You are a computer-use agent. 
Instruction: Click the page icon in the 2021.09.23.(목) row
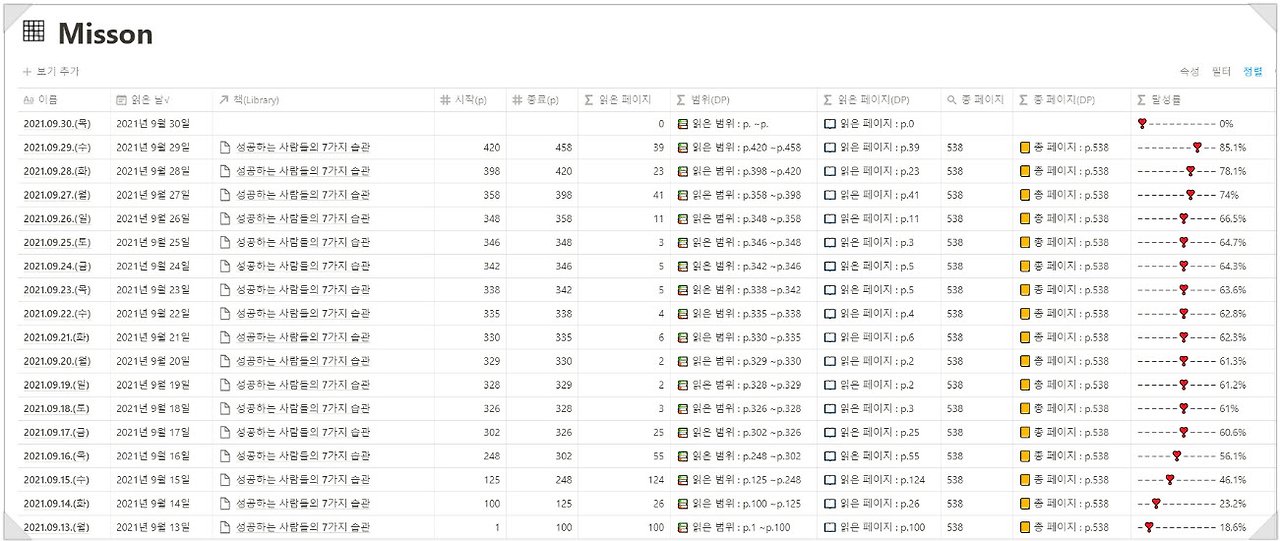coord(225,290)
